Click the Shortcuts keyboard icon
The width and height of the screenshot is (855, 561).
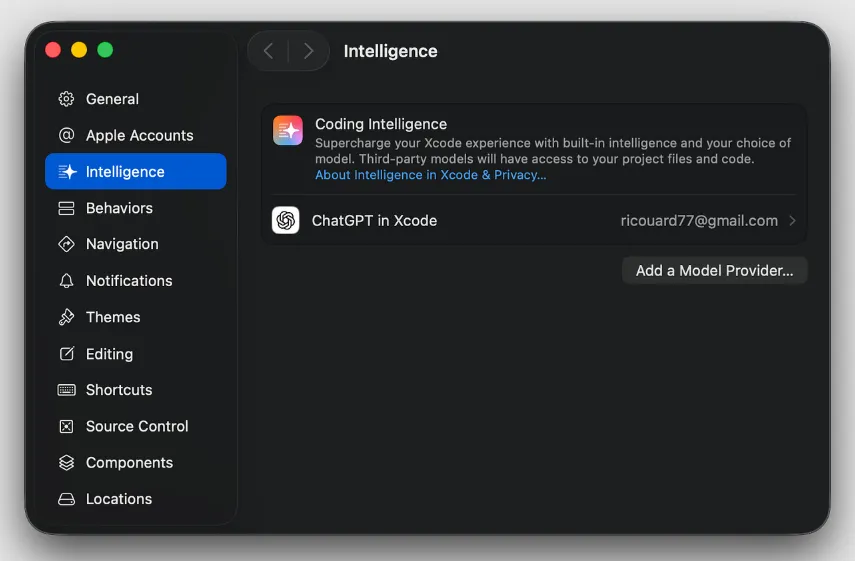(x=67, y=390)
